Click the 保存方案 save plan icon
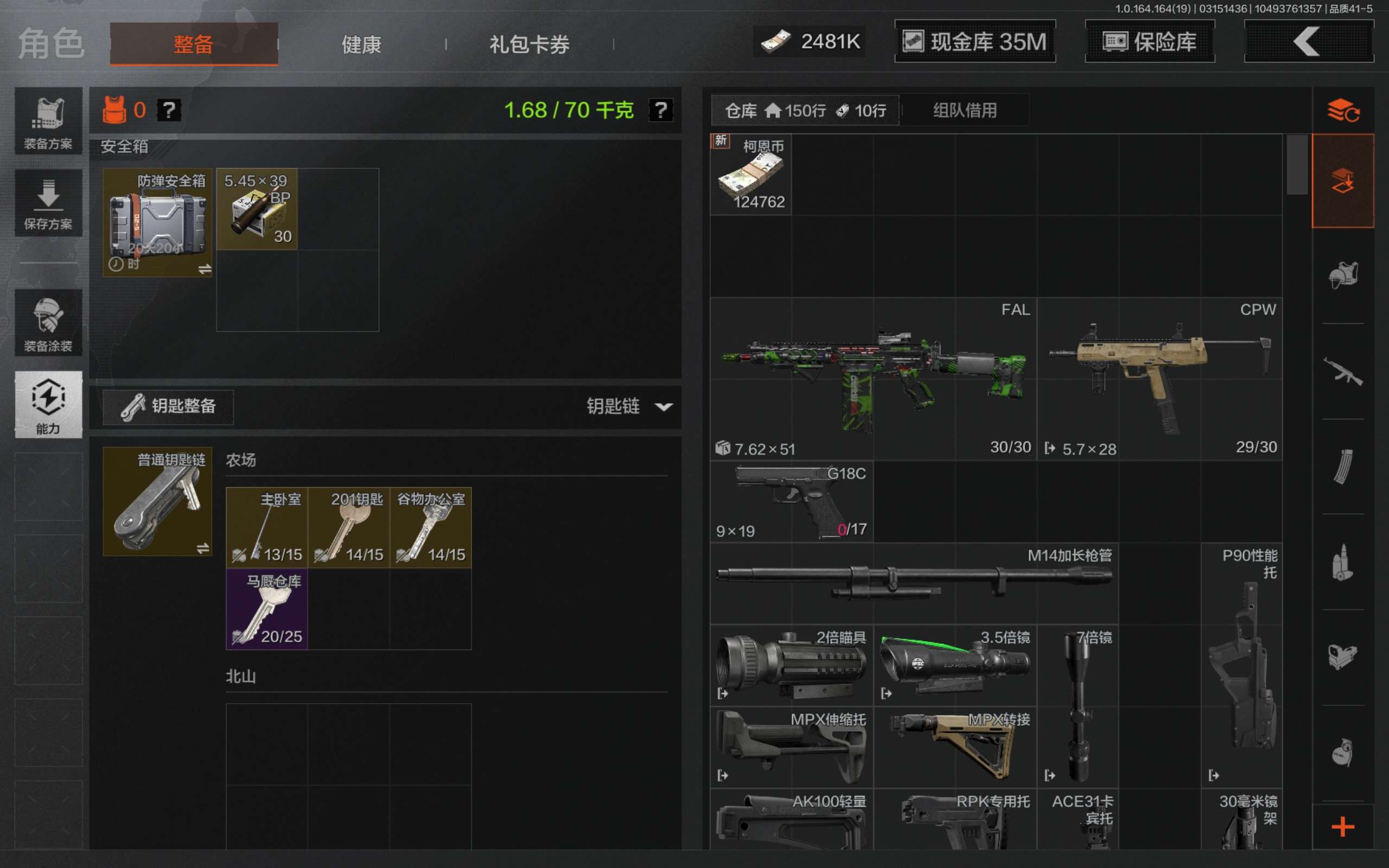 click(x=48, y=203)
